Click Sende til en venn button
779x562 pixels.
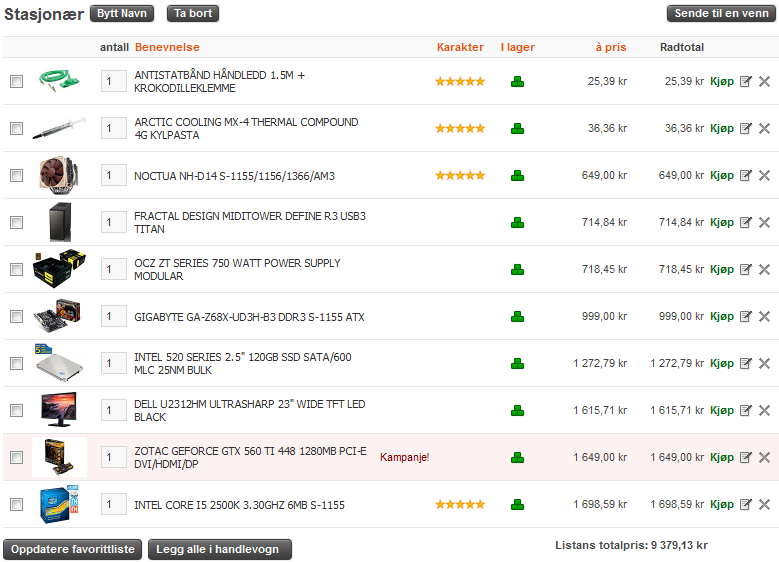tap(721, 13)
